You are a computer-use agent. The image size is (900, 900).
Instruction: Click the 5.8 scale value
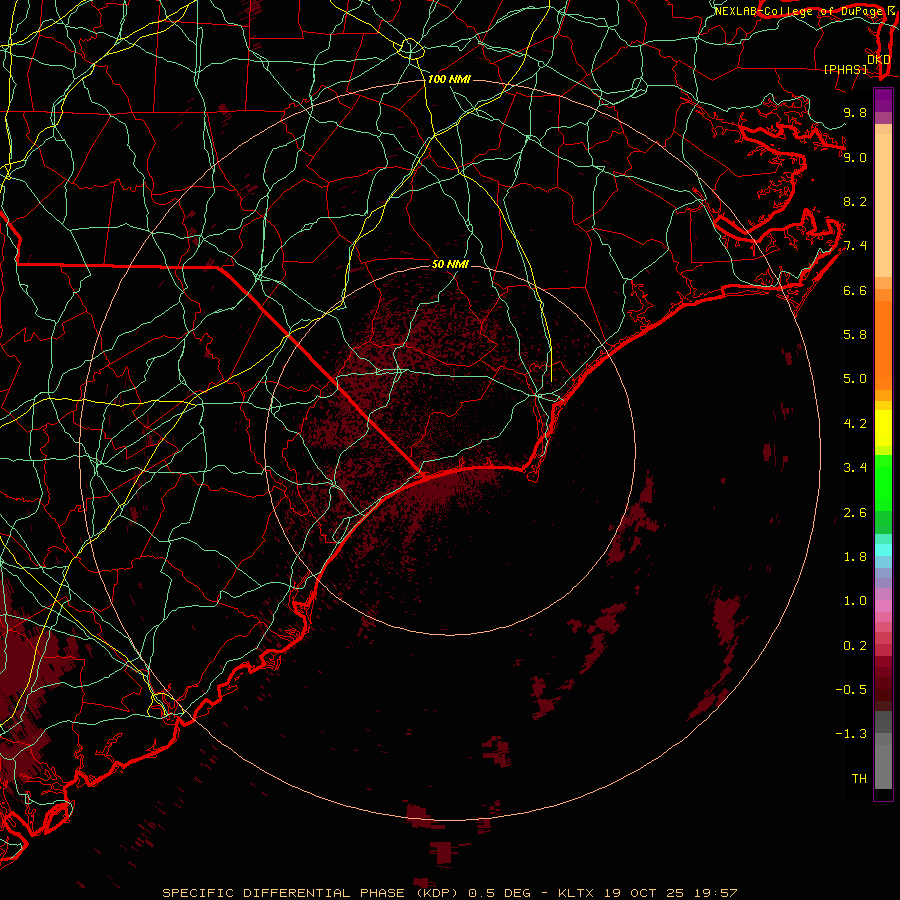pyautogui.click(x=855, y=335)
